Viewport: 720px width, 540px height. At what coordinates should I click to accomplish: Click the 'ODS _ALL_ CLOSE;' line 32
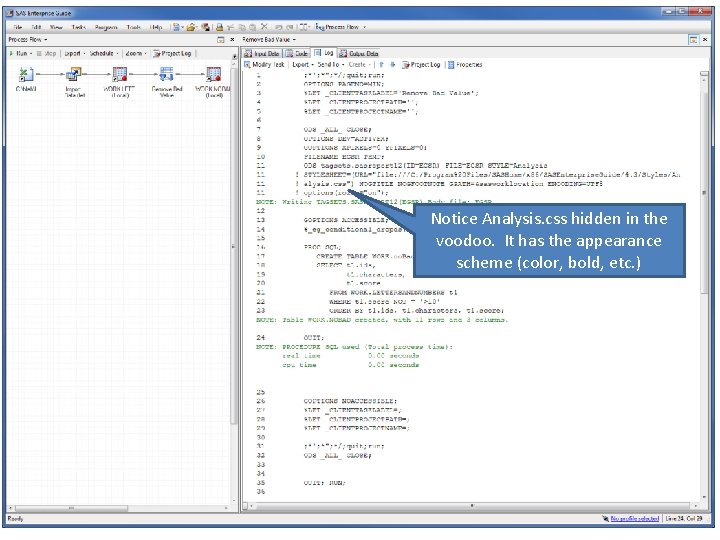[338, 456]
